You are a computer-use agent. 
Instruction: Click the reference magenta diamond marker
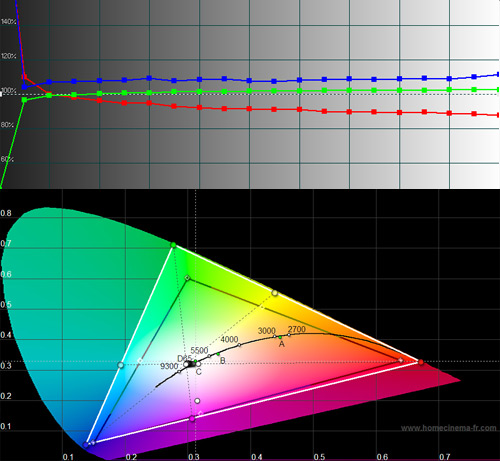(x=200, y=413)
